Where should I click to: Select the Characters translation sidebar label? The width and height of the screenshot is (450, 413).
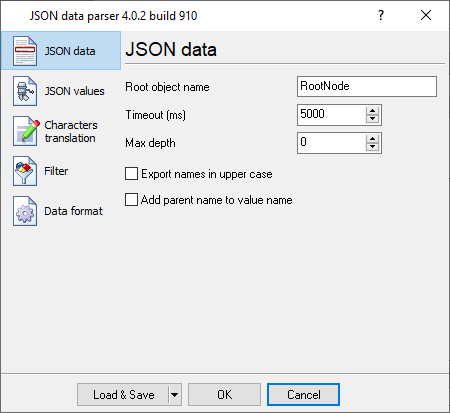(71, 131)
